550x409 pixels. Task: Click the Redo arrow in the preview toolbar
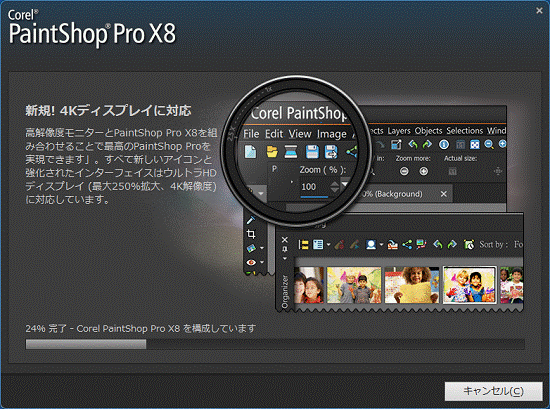tap(427, 144)
